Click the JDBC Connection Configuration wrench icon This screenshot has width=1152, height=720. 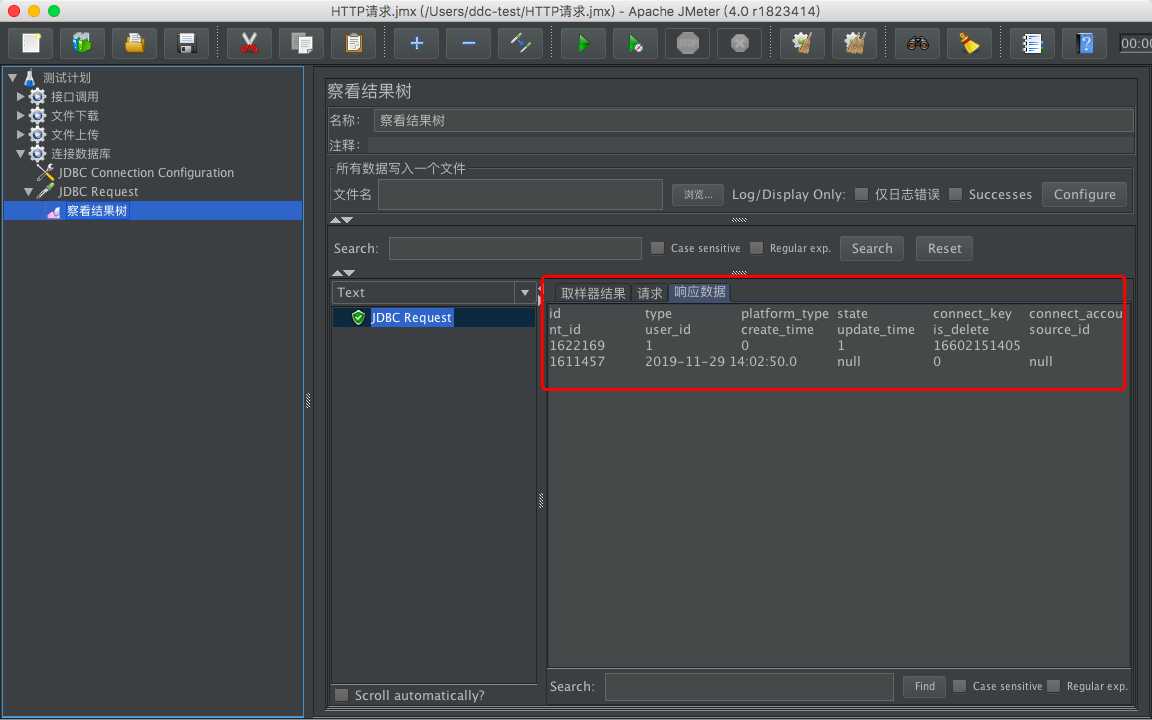pos(46,172)
